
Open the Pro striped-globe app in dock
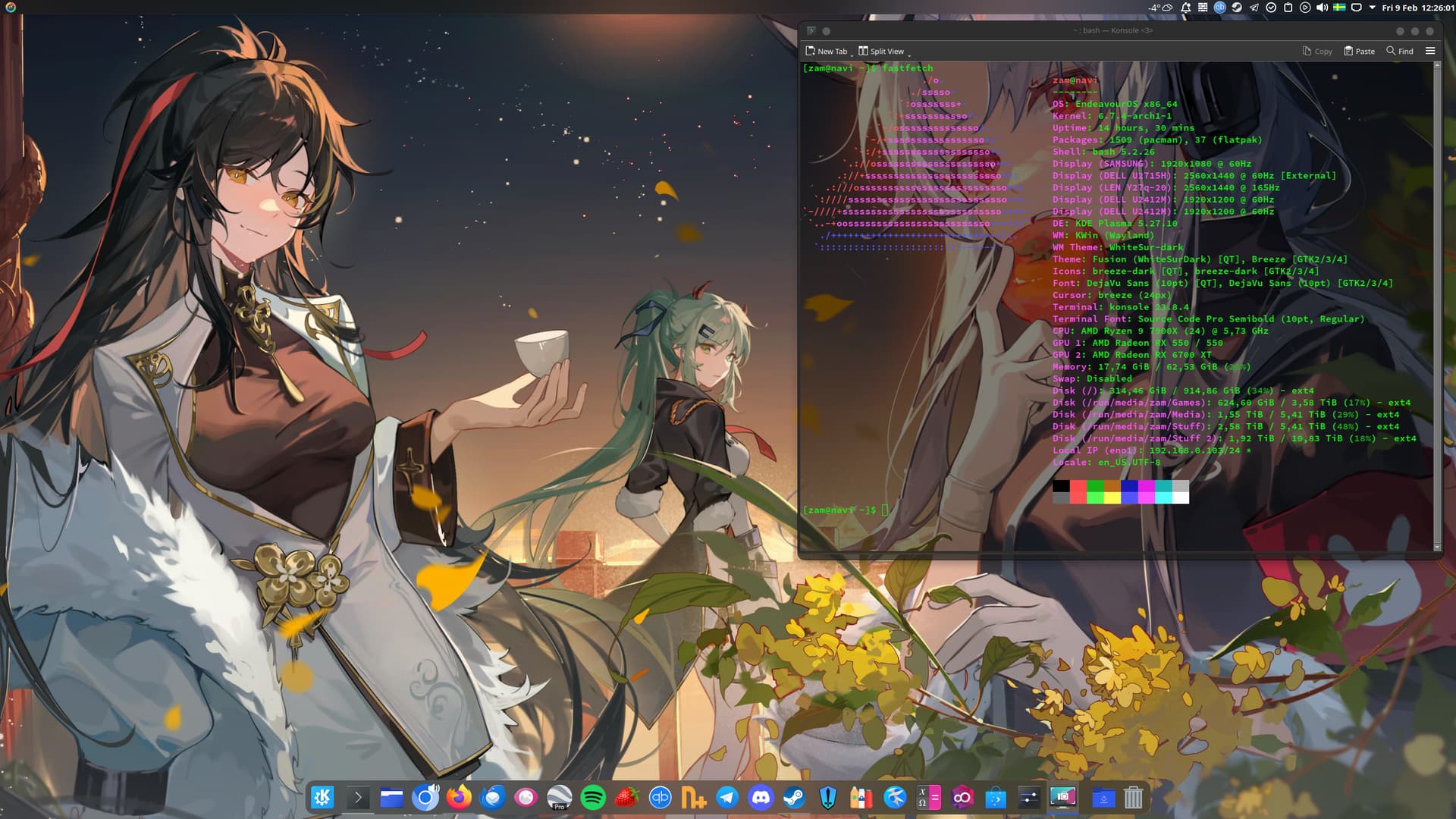coord(560,798)
